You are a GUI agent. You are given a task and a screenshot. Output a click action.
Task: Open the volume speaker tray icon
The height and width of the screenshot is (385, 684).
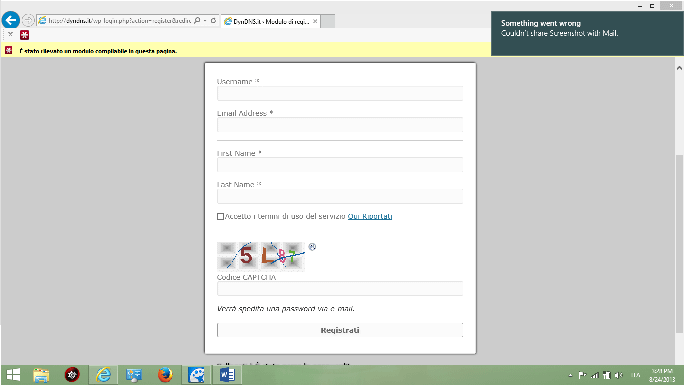coord(619,375)
